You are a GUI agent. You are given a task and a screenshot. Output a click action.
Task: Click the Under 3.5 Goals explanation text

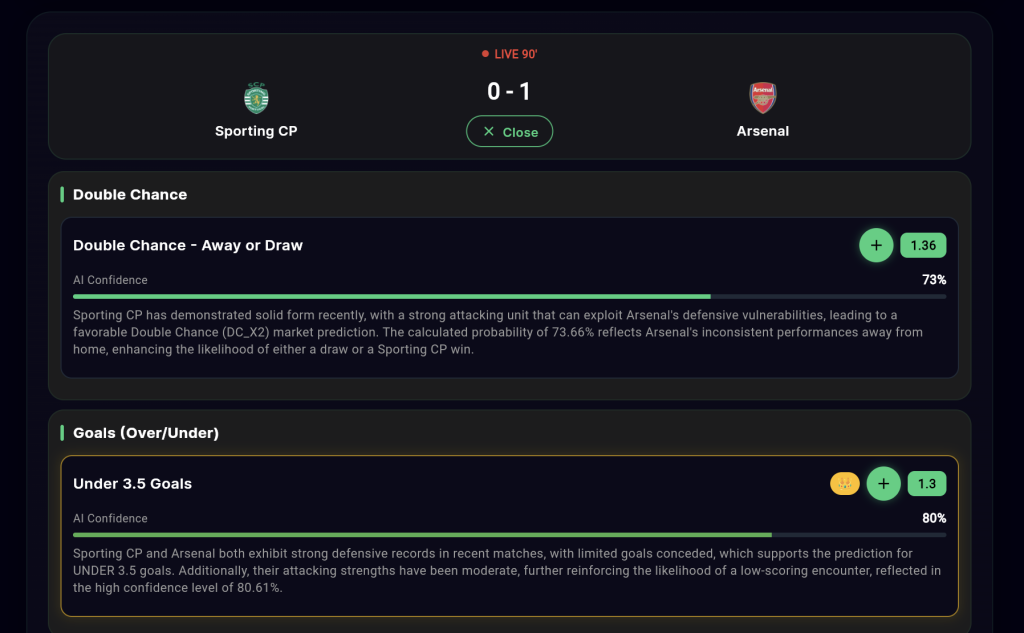click(x=507, y=571)
